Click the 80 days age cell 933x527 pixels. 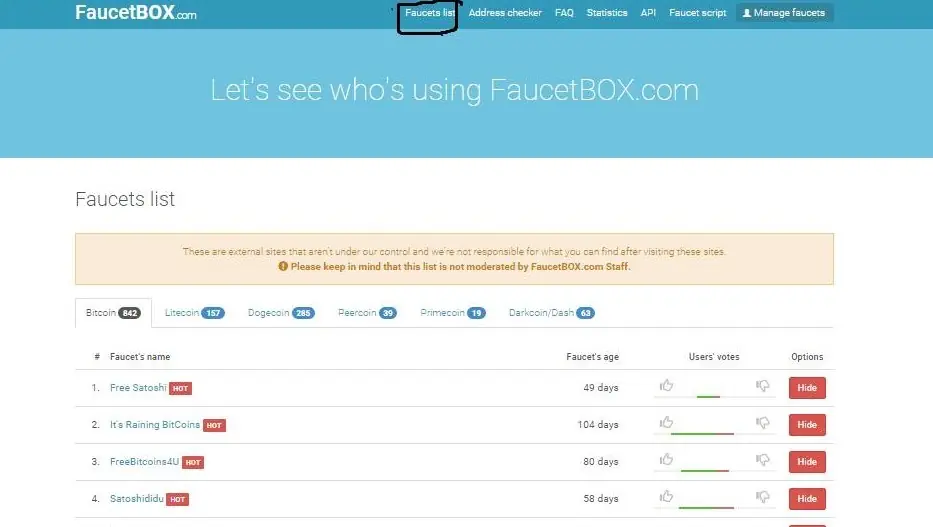(600, 462)
